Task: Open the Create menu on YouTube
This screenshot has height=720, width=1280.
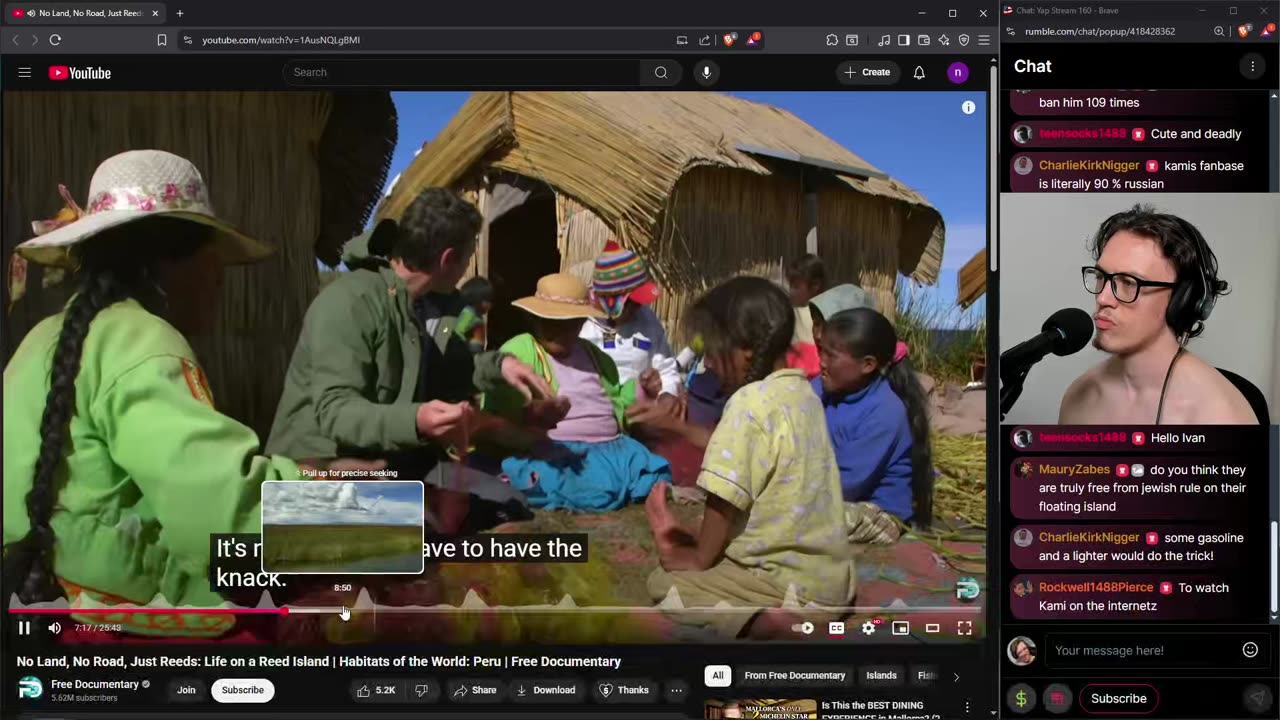Action: [867, 72]
